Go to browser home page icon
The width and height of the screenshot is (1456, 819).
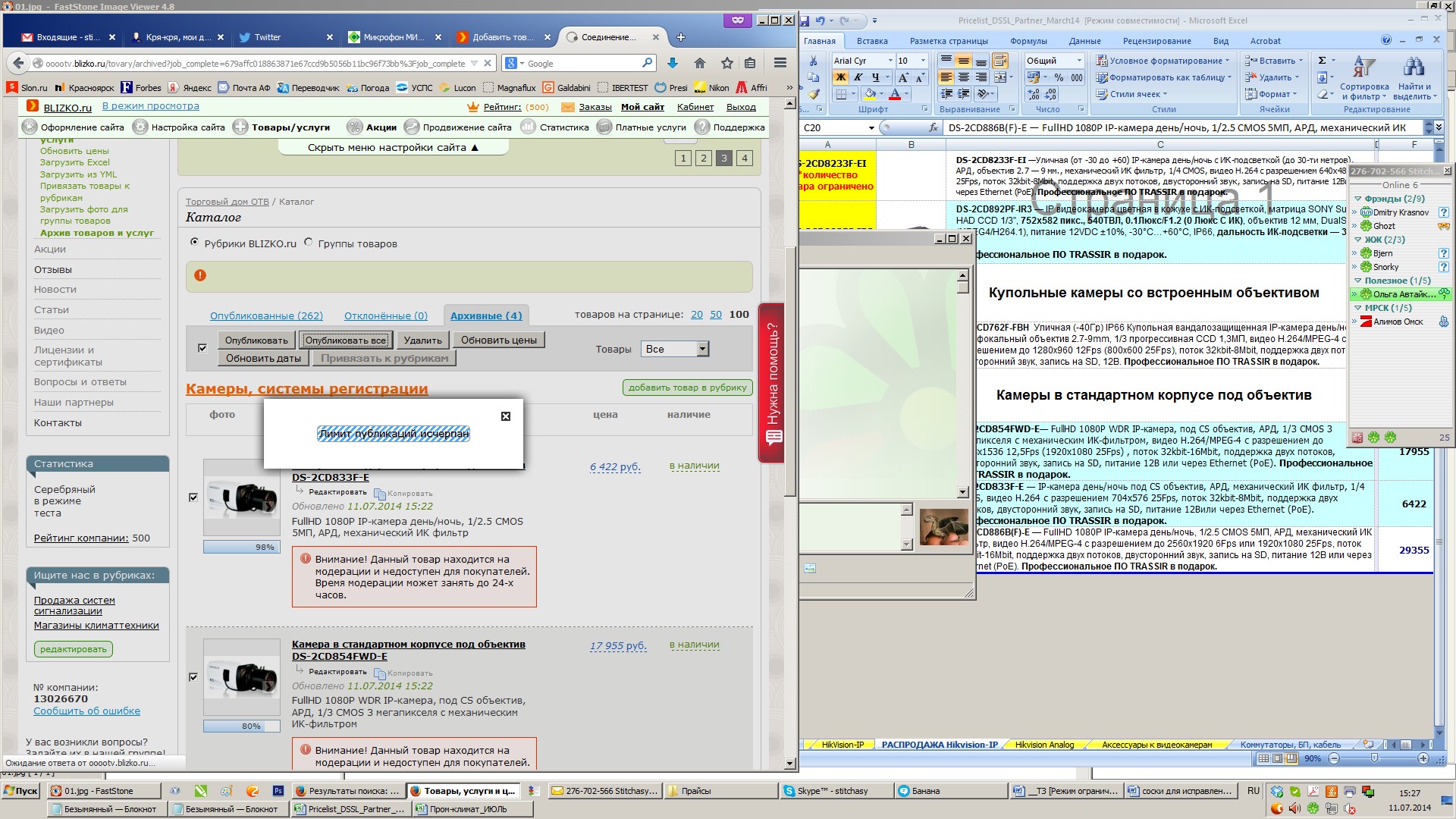tap(700, 64)
